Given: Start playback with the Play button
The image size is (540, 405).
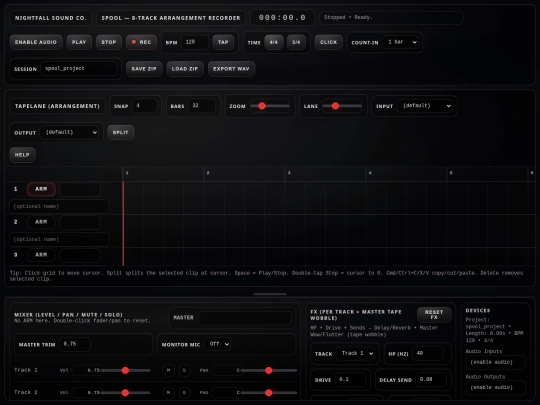Looking at the screenshot, I should pos(79,42).
